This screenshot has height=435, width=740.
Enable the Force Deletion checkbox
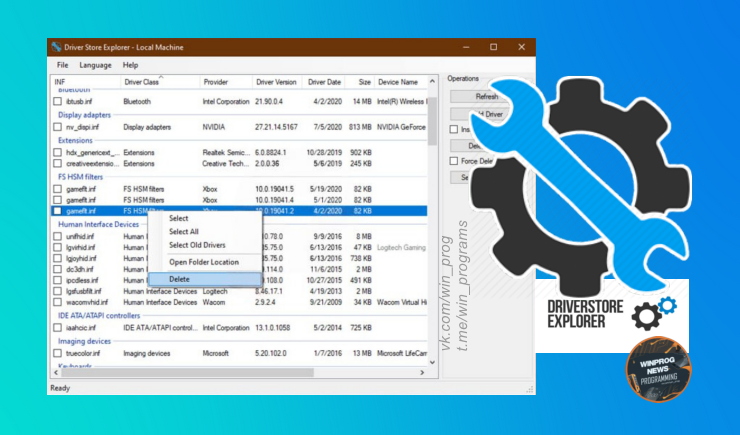pyautogui.click(x=454, y=161)
